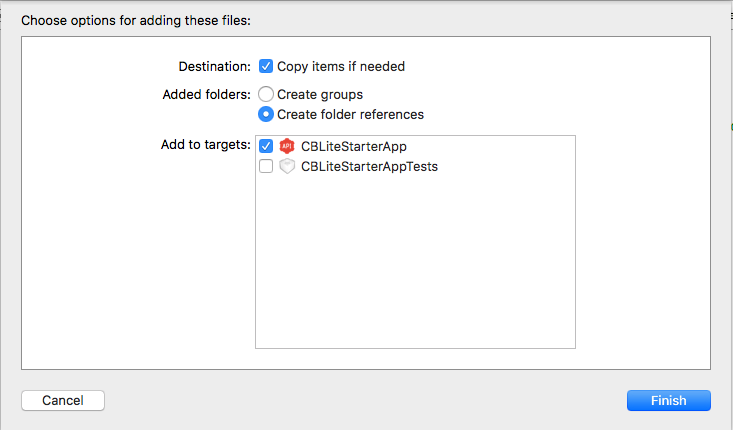Select the Create groups radio button
The image size is (733, 430).
click(x=266, y=94)
